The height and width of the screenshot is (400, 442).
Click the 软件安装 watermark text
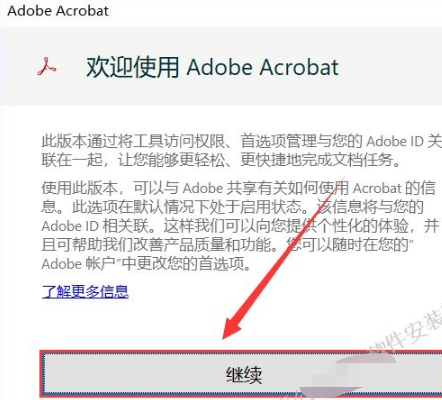pyautogui.click(x=408, y=333)
